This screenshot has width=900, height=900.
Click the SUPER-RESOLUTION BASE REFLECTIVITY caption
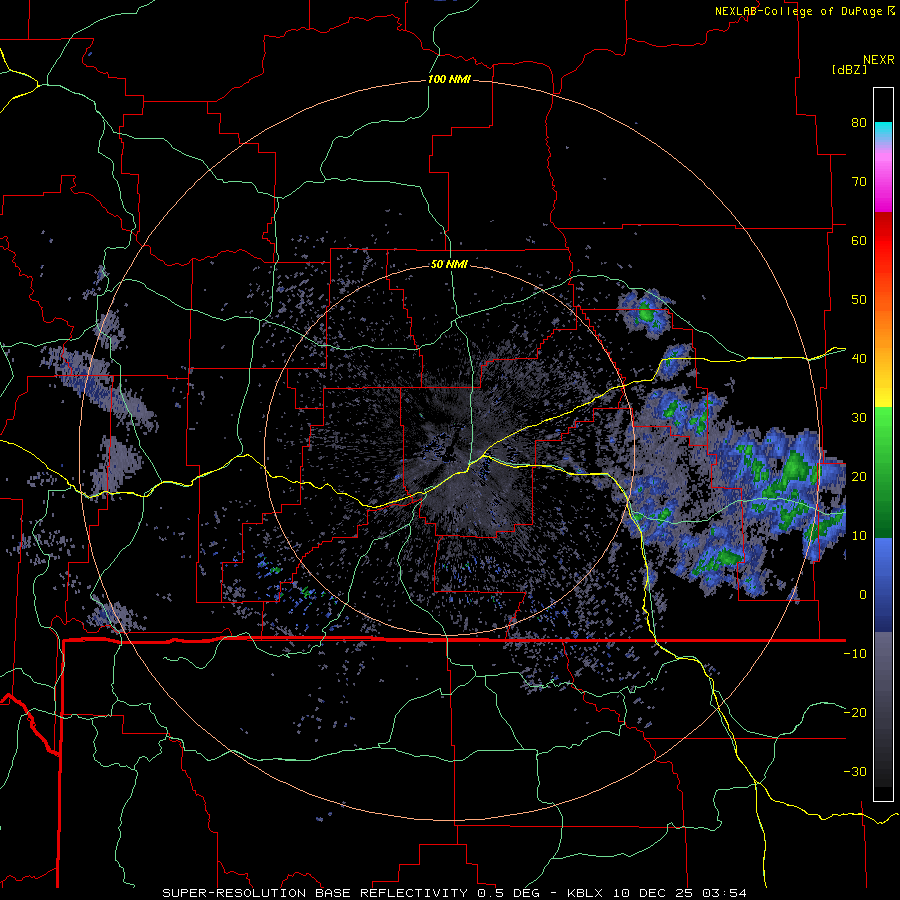[x=315, y=893]
